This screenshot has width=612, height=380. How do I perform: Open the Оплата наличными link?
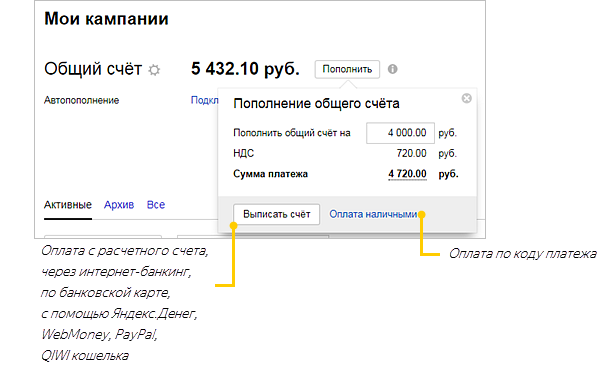[x=373, y=214]
